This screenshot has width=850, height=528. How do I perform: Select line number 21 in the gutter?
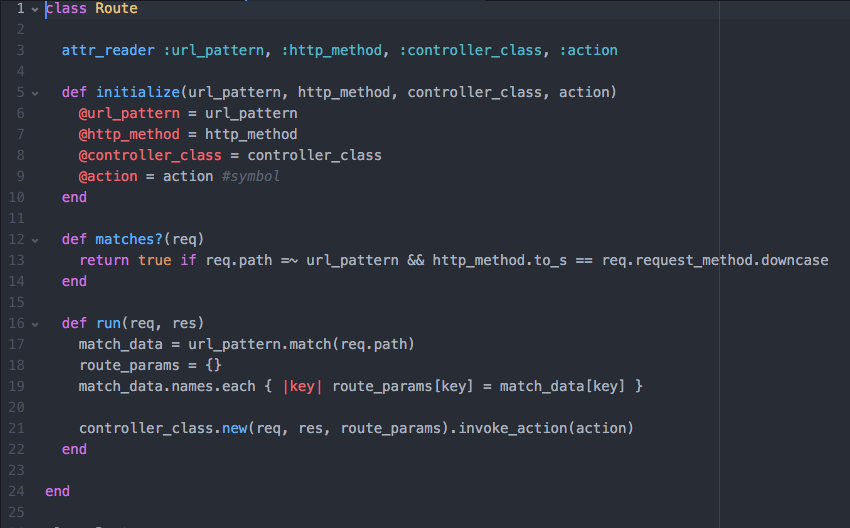point(16,428)
